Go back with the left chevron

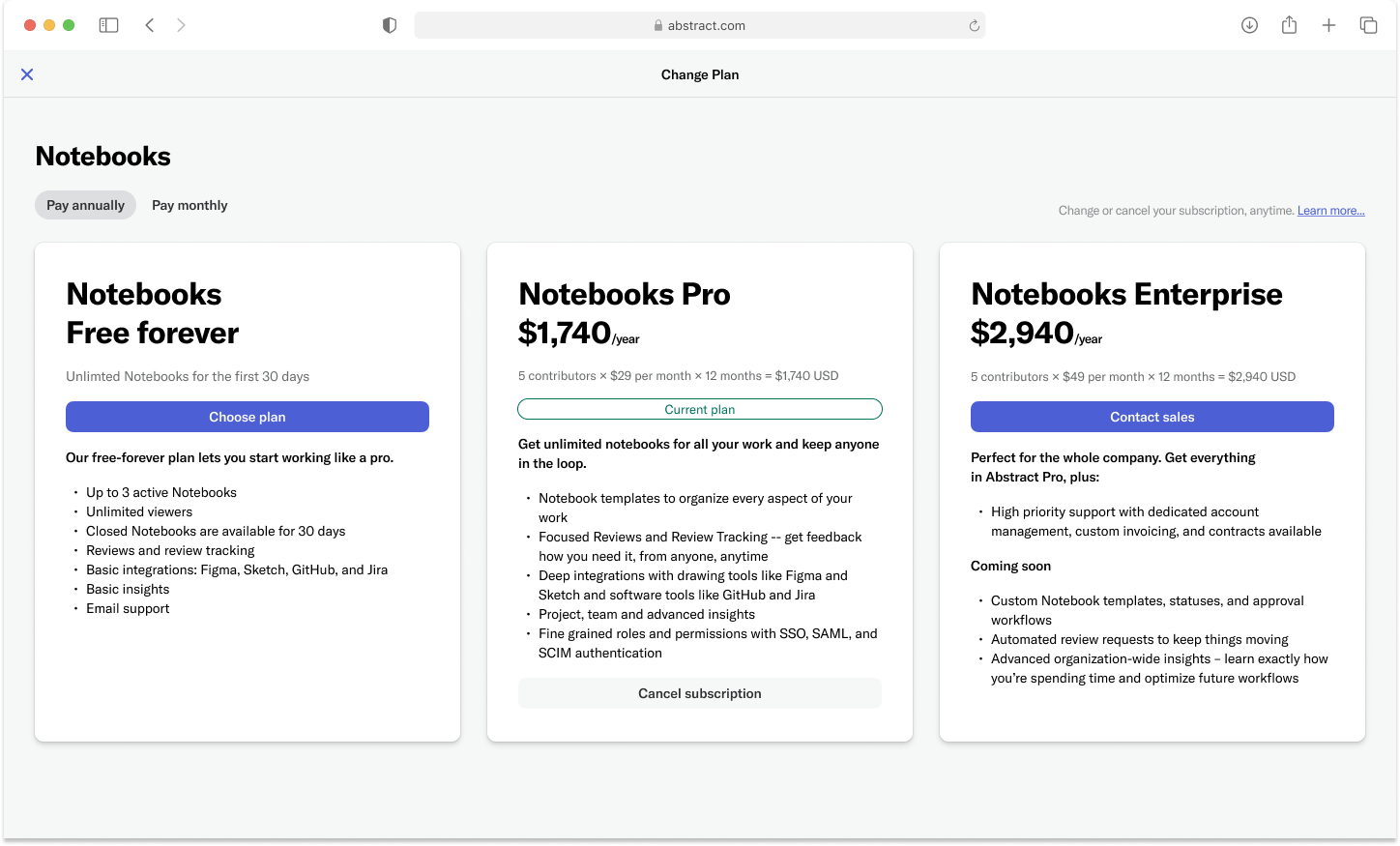150,25
